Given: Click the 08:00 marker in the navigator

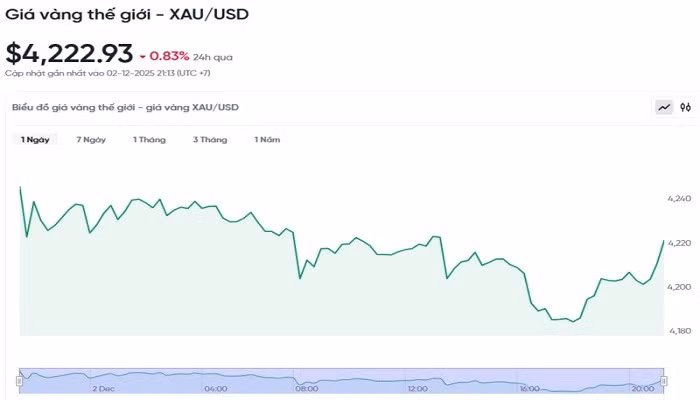Looking at the screenshot, I should click(x=307, y=388).
